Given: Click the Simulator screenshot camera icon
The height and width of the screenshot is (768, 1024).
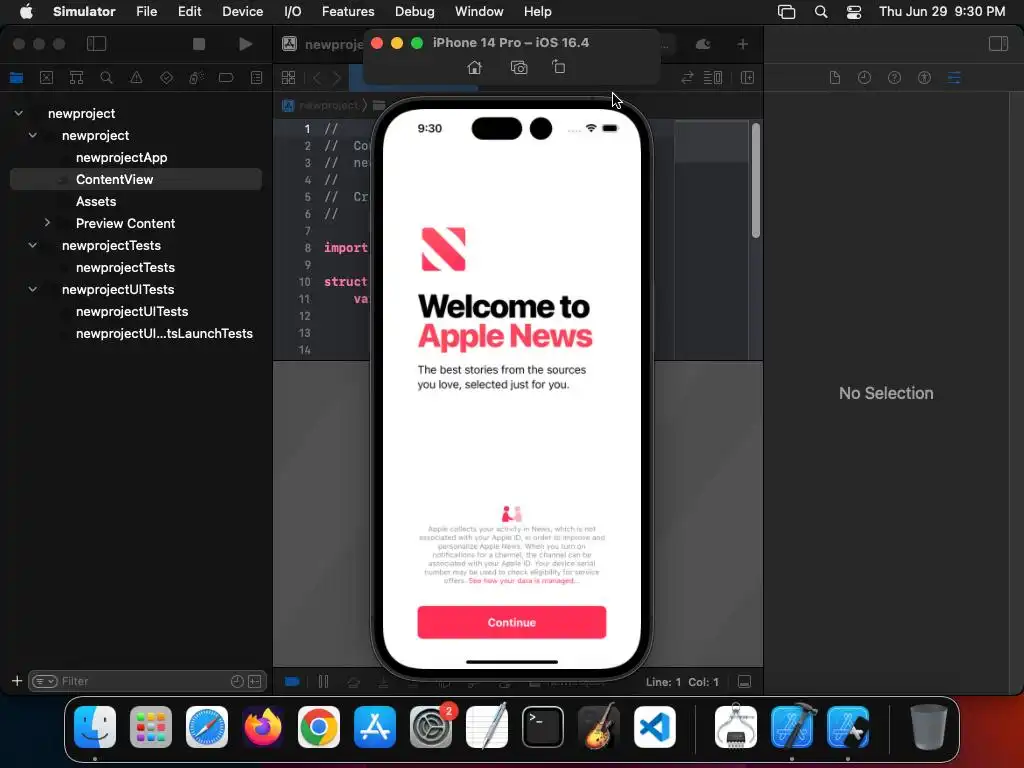Looking at the screenshot, I should (x=519, y=67).
